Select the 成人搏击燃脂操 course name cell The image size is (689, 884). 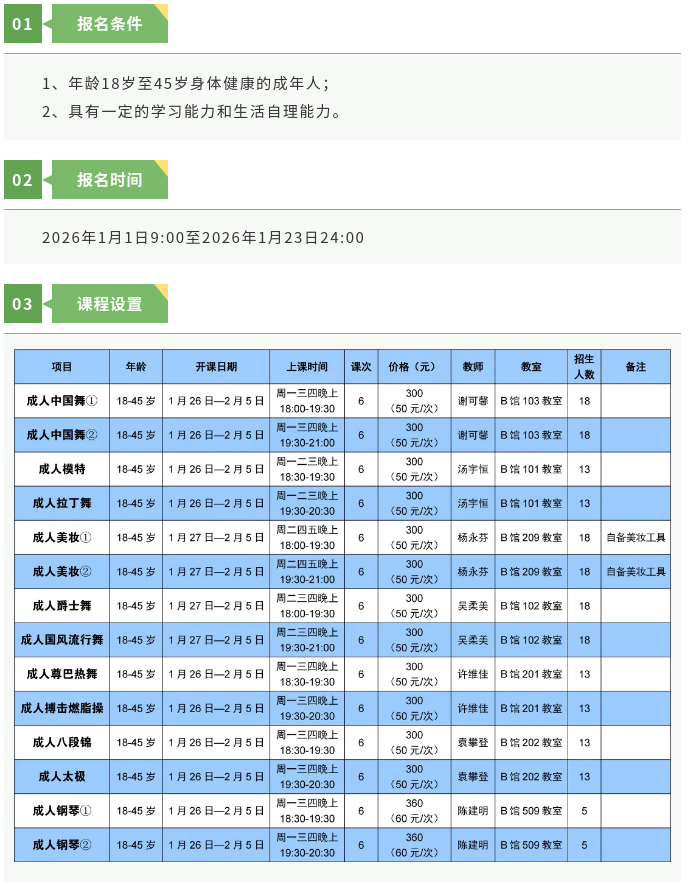click(x=62, y=708)
